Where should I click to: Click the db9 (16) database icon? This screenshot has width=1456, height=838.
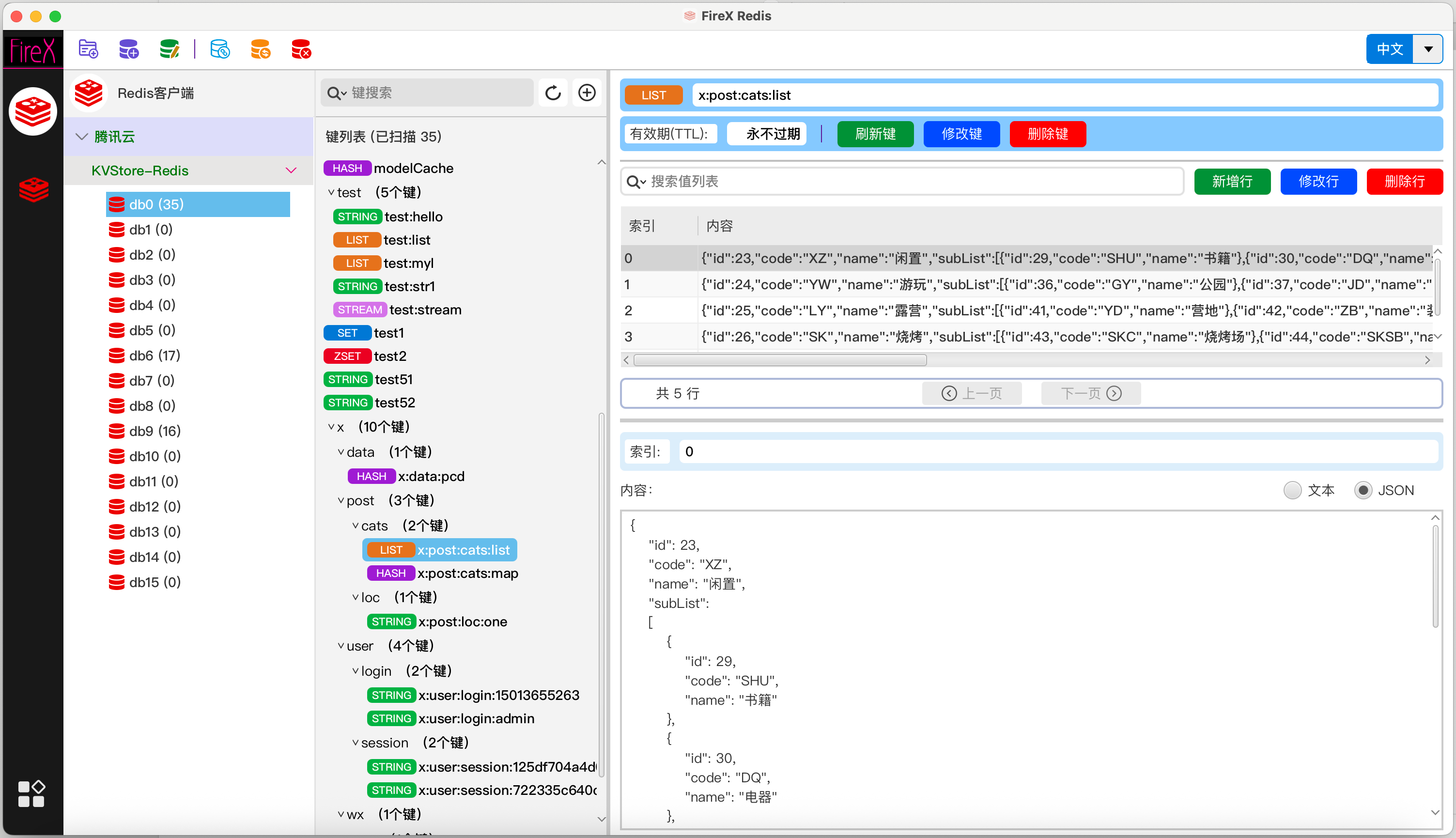tap(116, 431)
